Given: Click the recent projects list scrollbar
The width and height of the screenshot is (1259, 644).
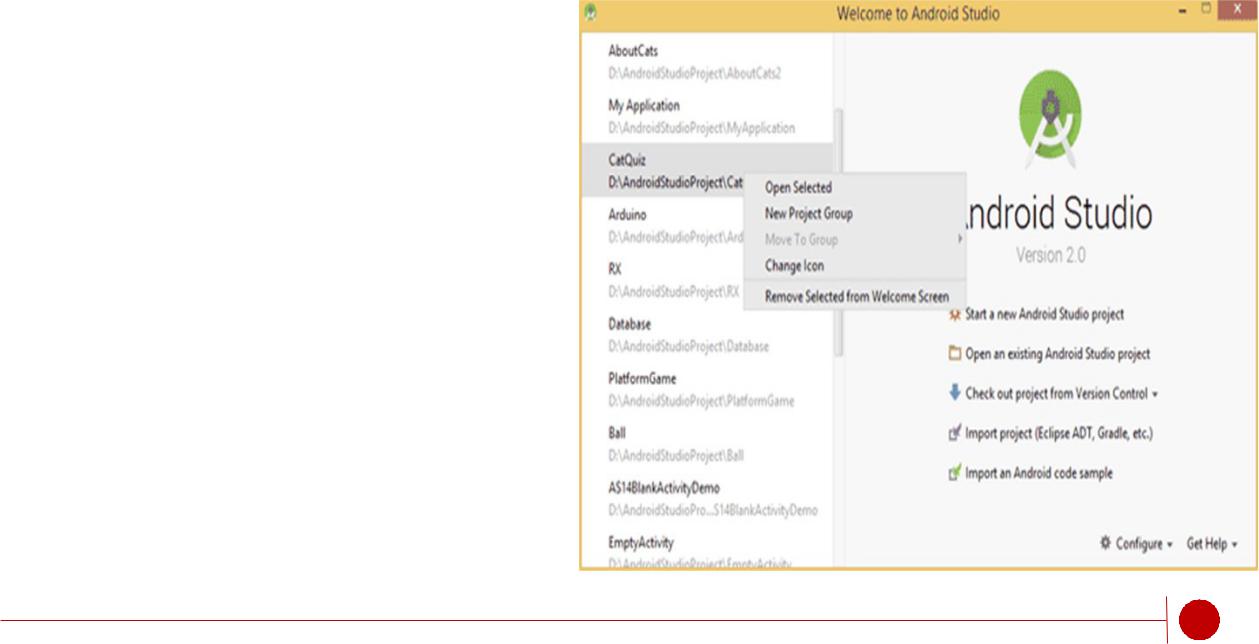Looking at the screenshot, I should coord(839,230).
